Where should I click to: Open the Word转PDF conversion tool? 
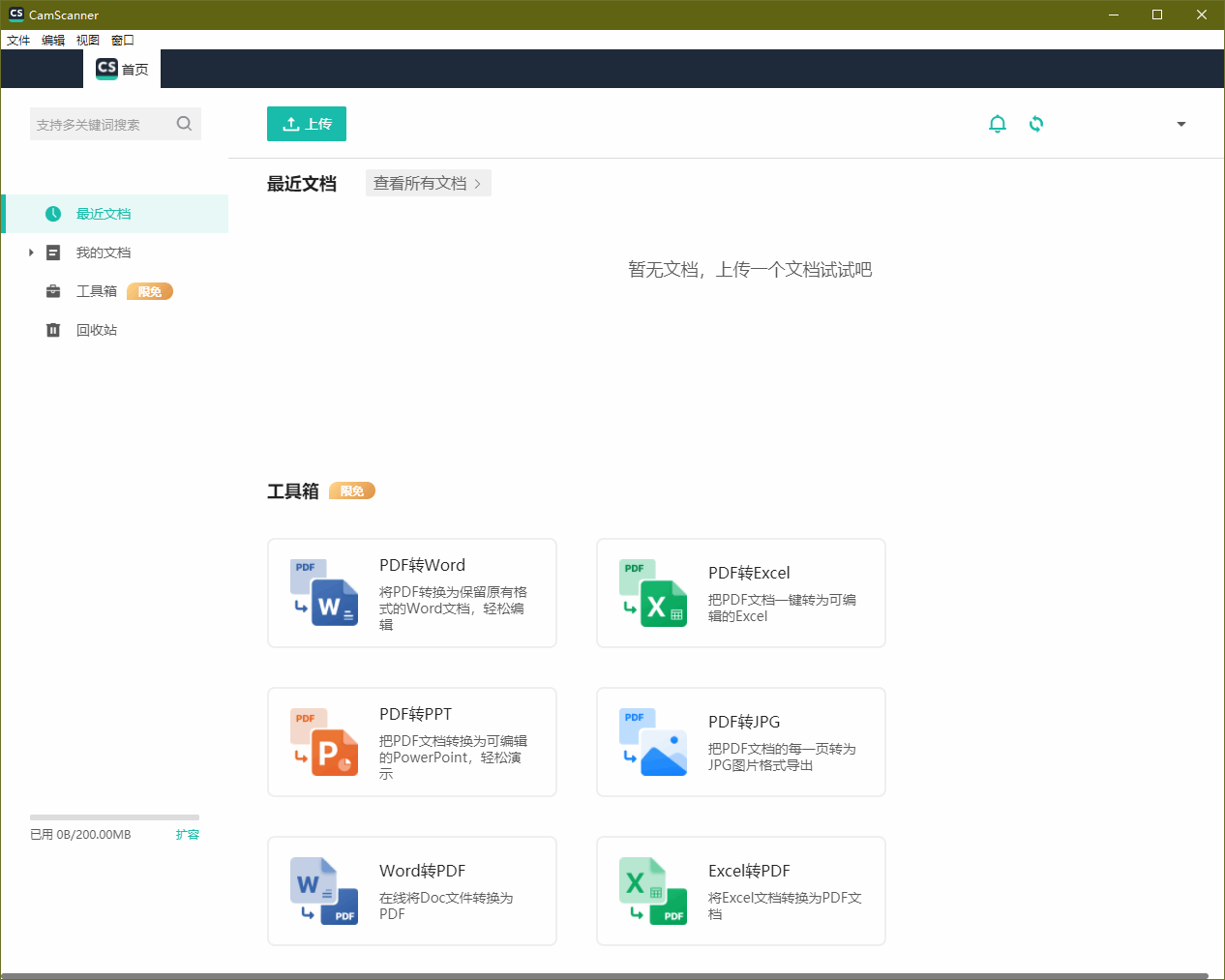tap(411, 890)
